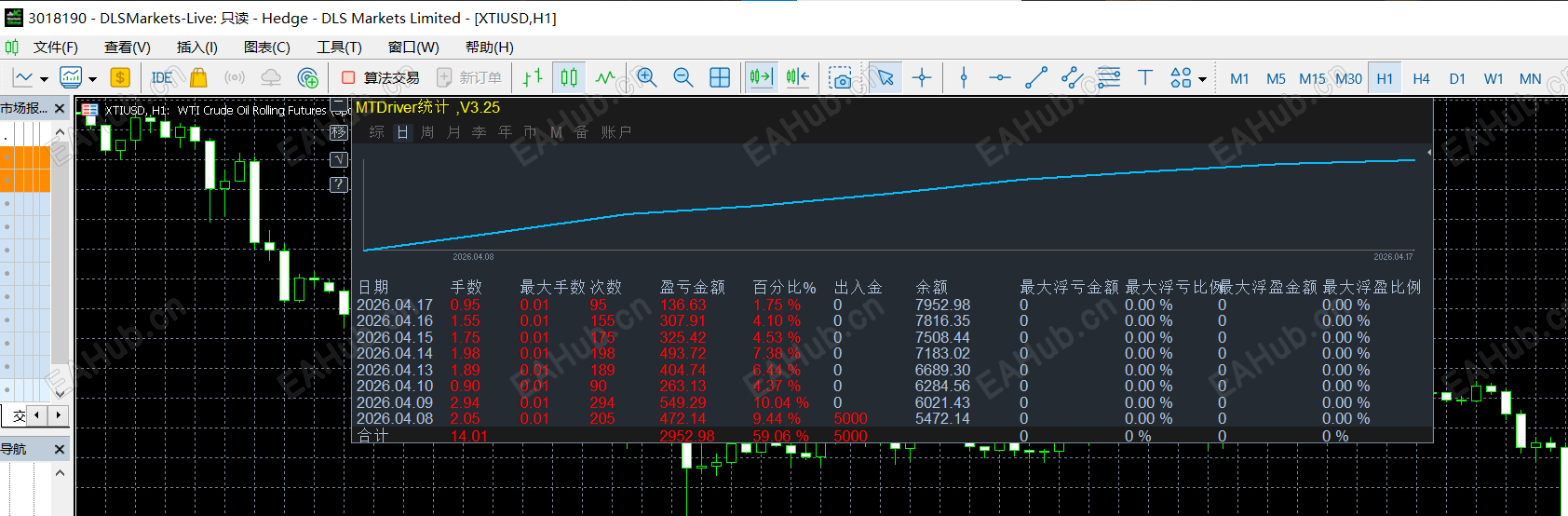Open the cloud VPS hosting icon
1568x516 pixels.
coord(271,78)
